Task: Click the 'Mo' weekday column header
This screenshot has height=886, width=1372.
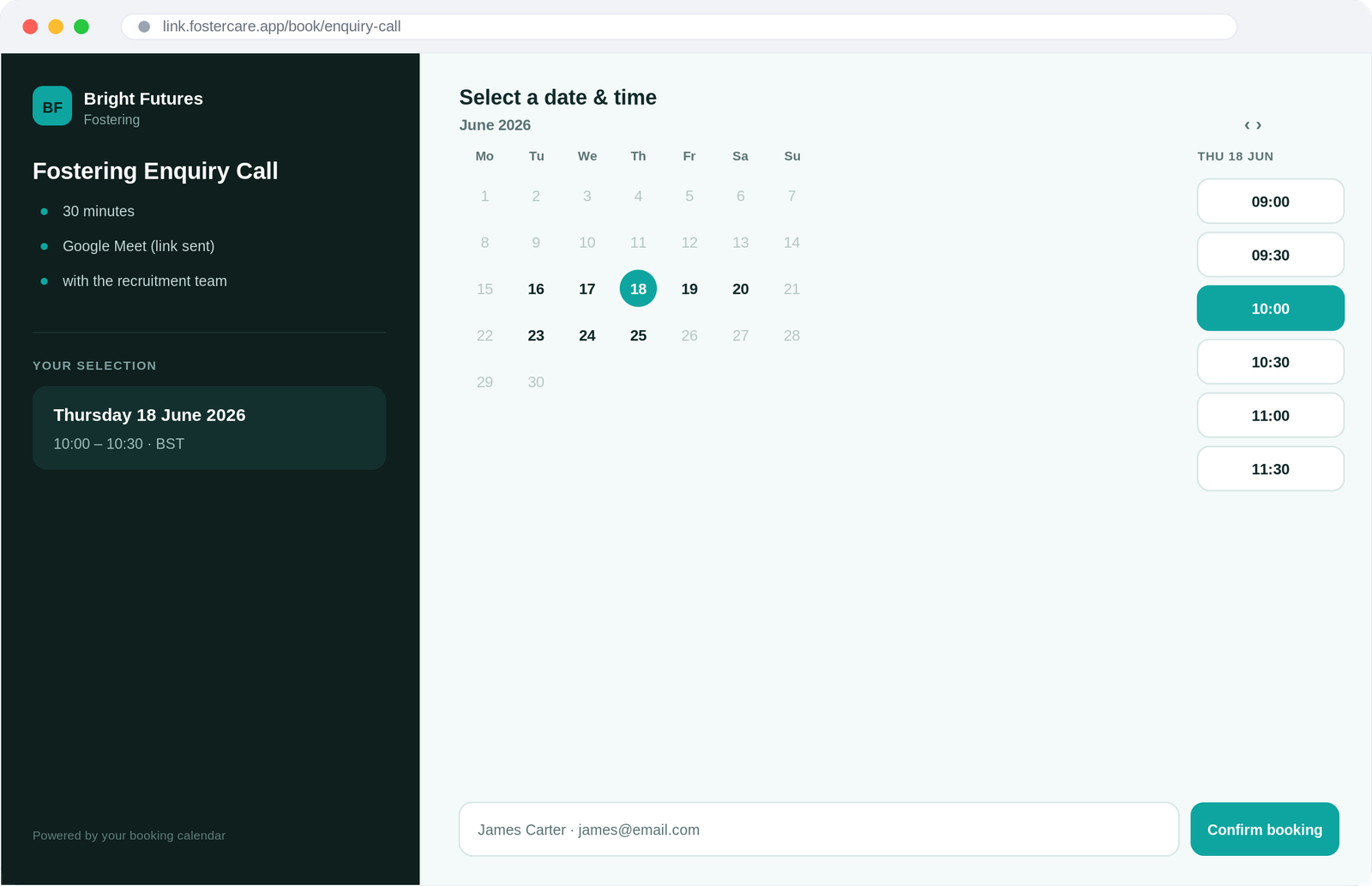Action: click(x=484, y=156)
